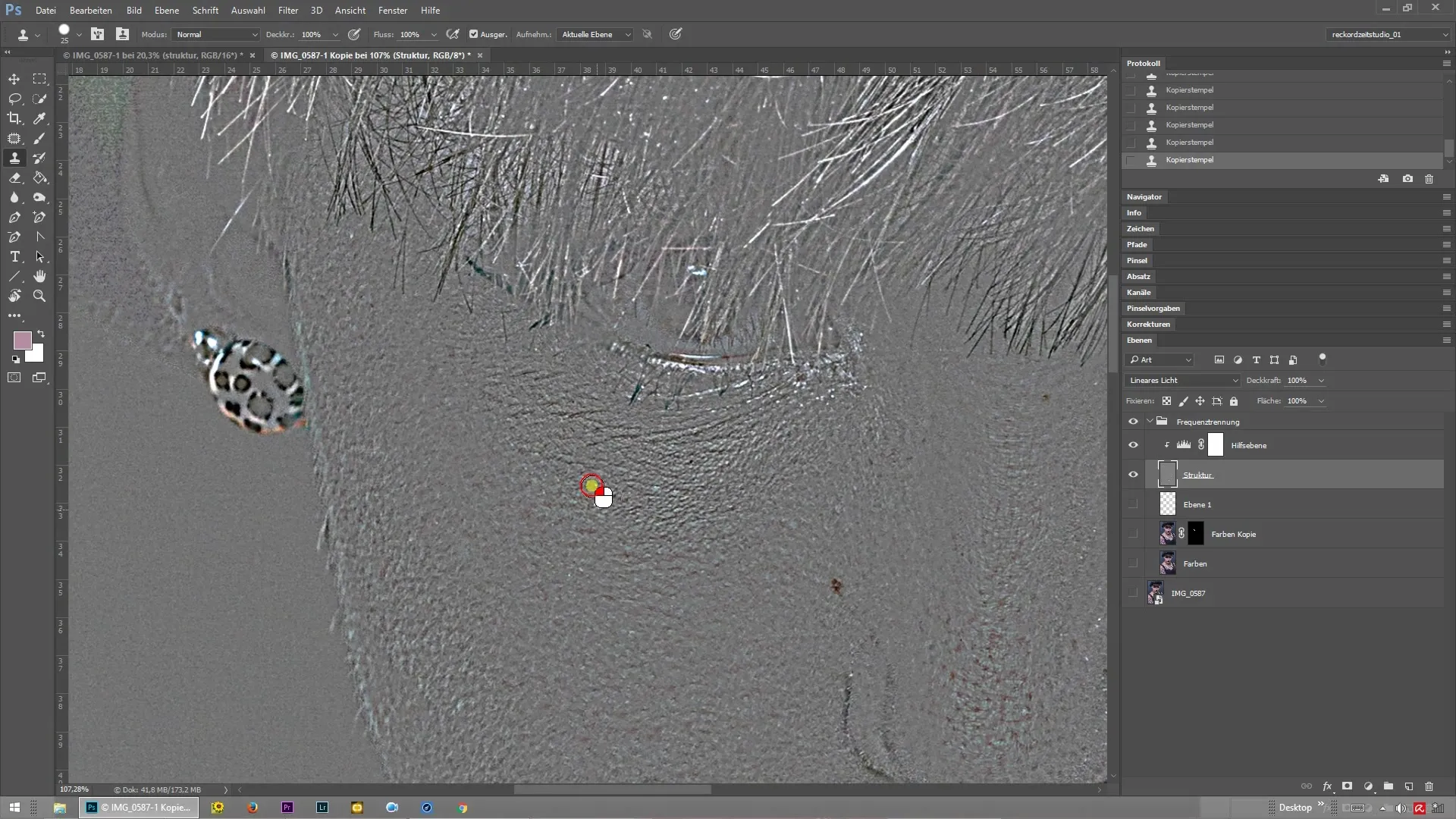Viewport: 1456px width, 819px height.
Task: Select the Paint Bucket tool
Action: click(39, 177)
